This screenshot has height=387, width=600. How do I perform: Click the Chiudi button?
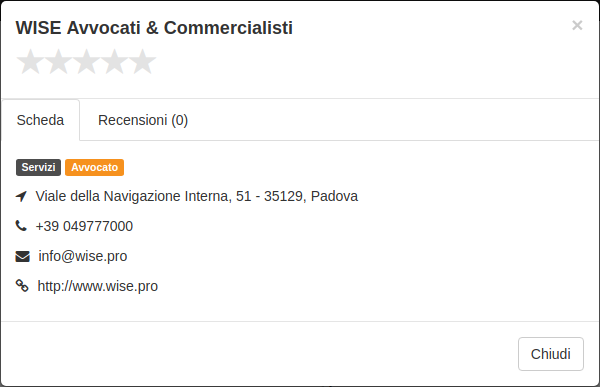pos(551,354)
